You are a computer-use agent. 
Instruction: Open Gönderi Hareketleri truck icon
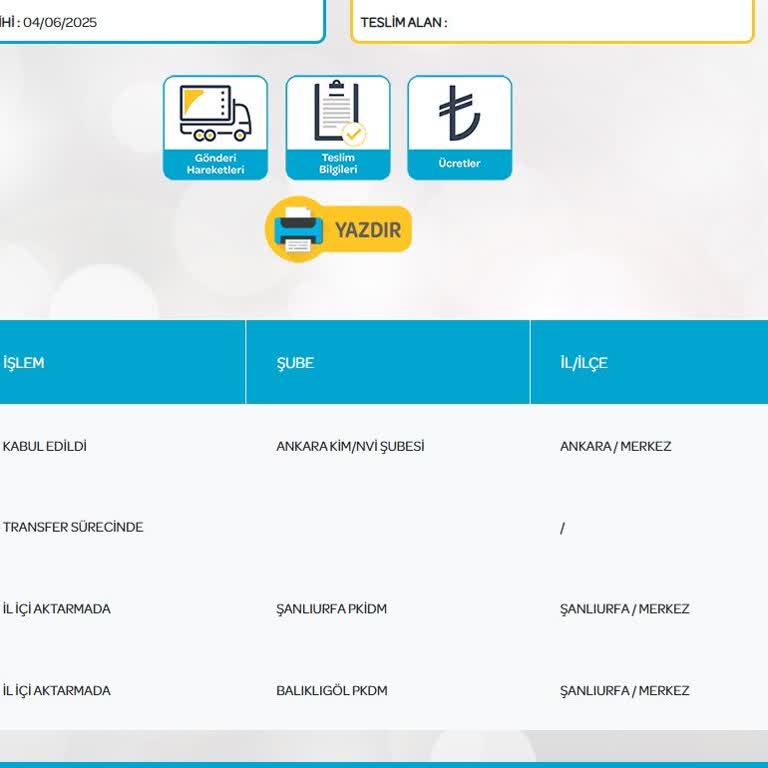(216, 128)
